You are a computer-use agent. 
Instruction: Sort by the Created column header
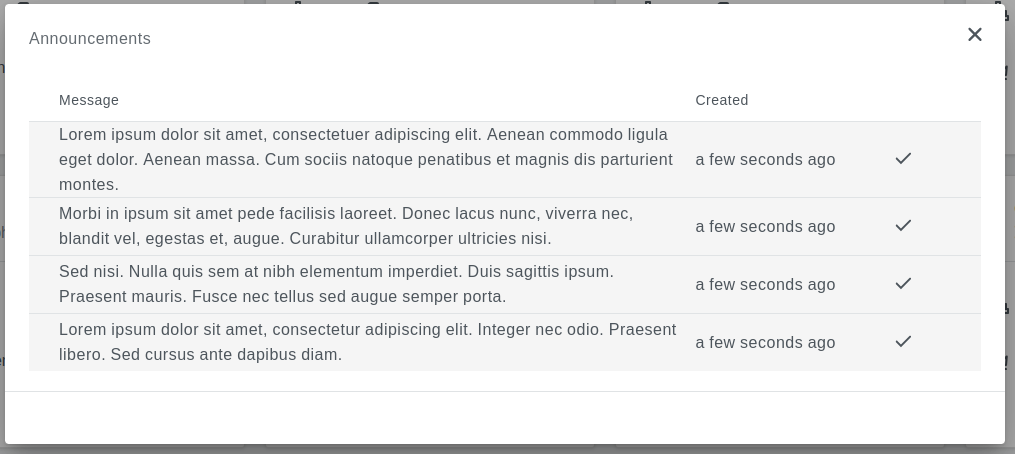pos(722,100)
